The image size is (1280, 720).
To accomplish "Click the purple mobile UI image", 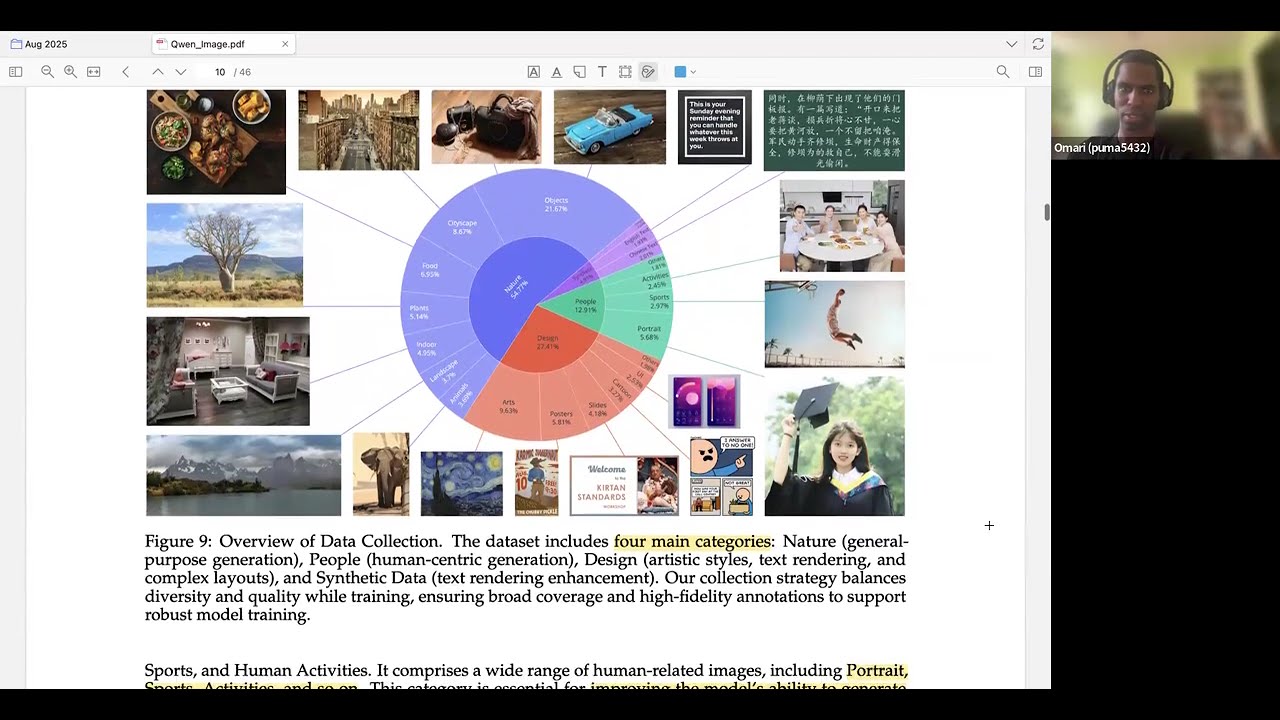I will tap(704, 402).
